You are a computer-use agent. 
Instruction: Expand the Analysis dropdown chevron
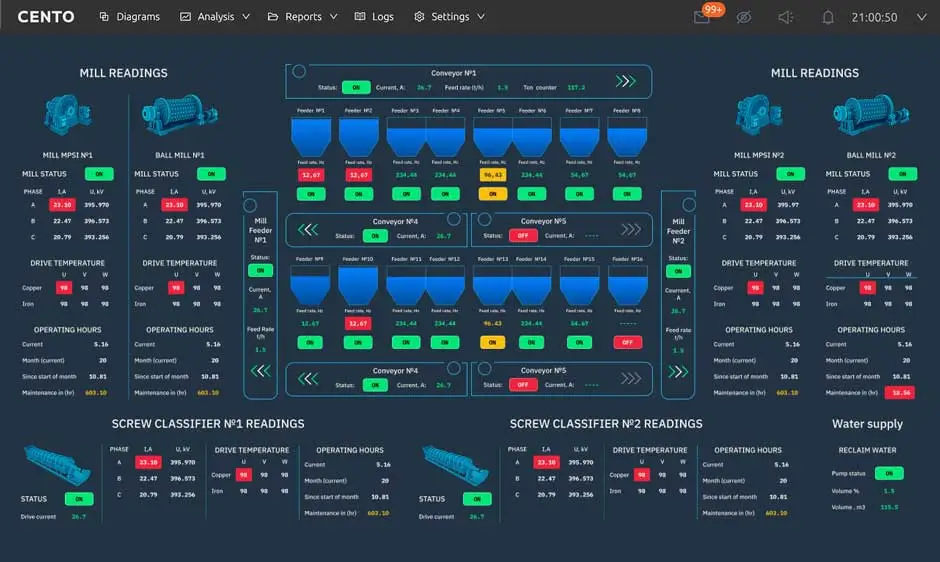(x=246, y=17)
